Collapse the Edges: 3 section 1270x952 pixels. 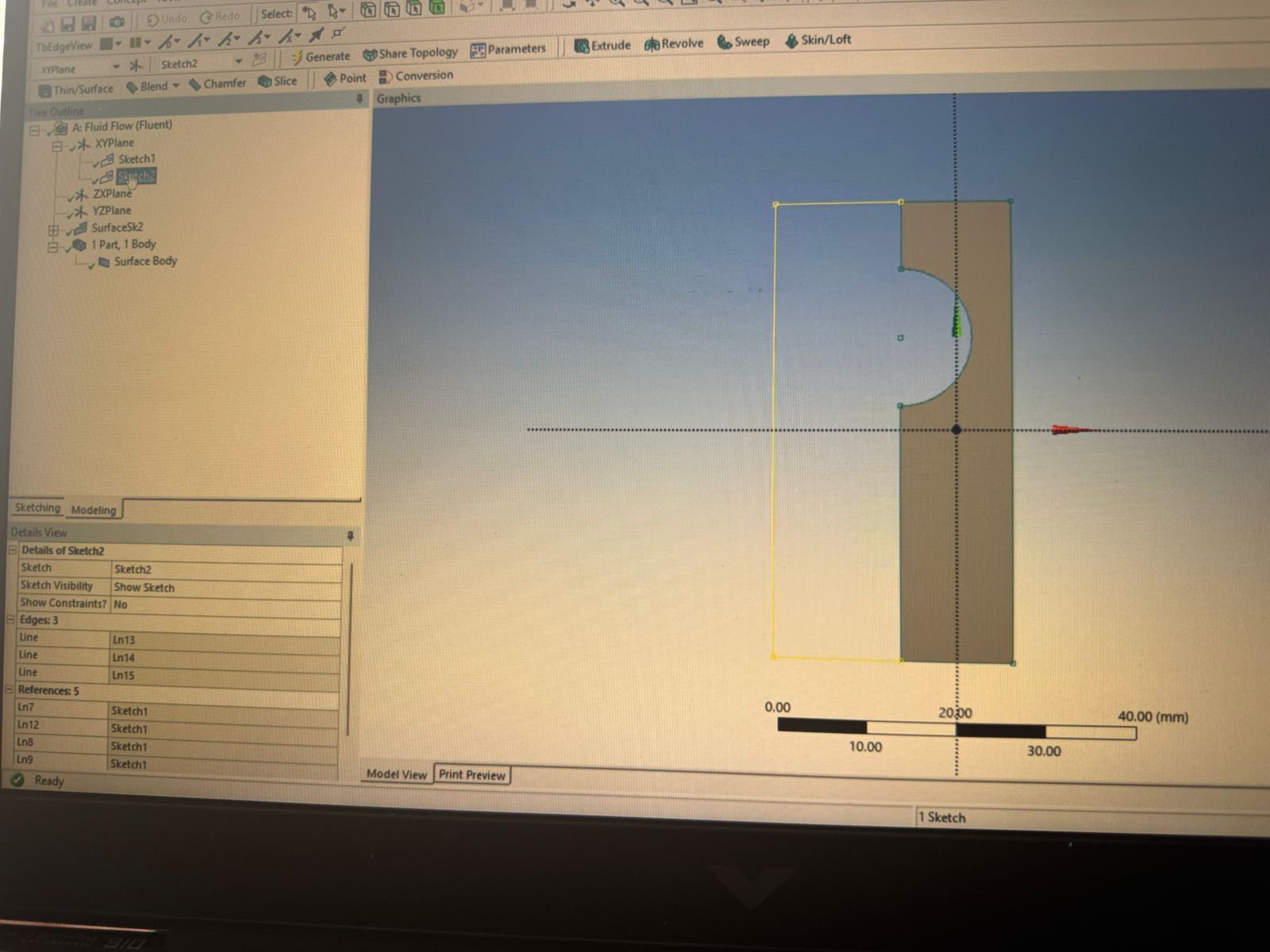(x=12, y=620)
